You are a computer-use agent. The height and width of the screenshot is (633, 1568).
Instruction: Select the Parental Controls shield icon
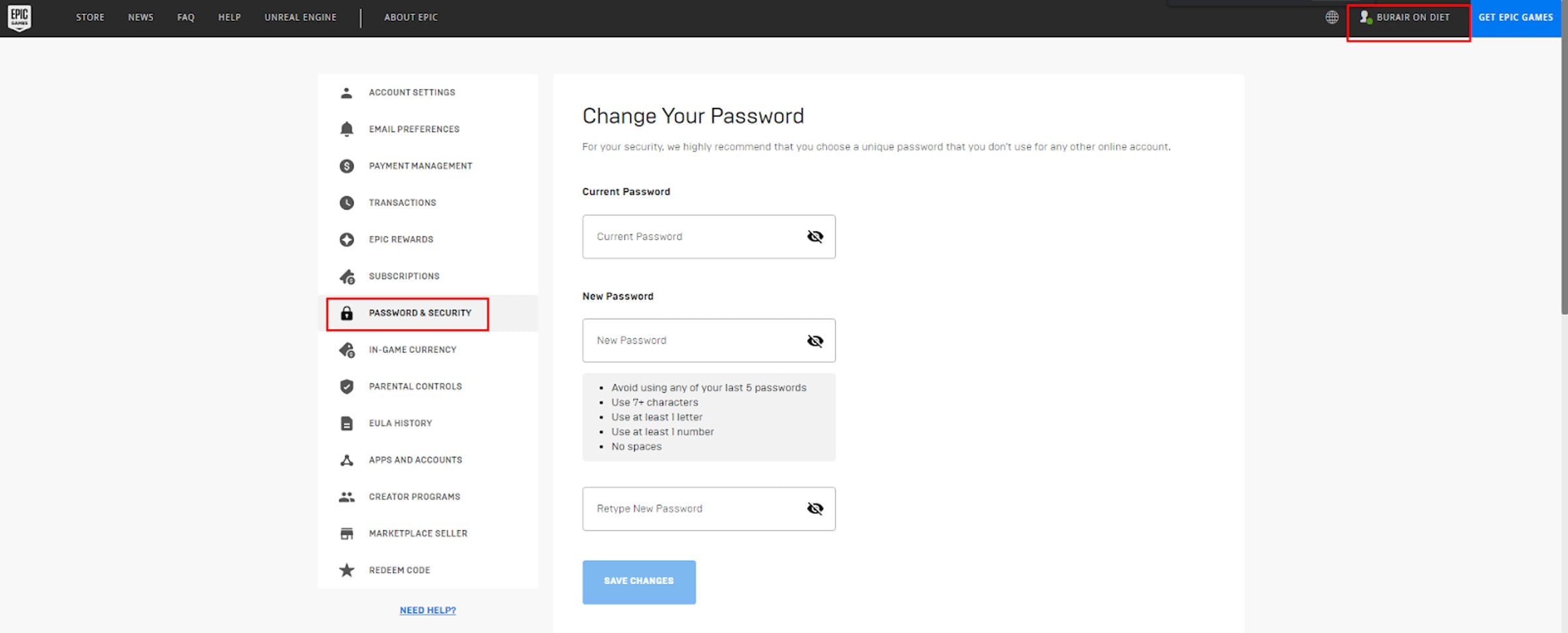[x=346, y=386]
